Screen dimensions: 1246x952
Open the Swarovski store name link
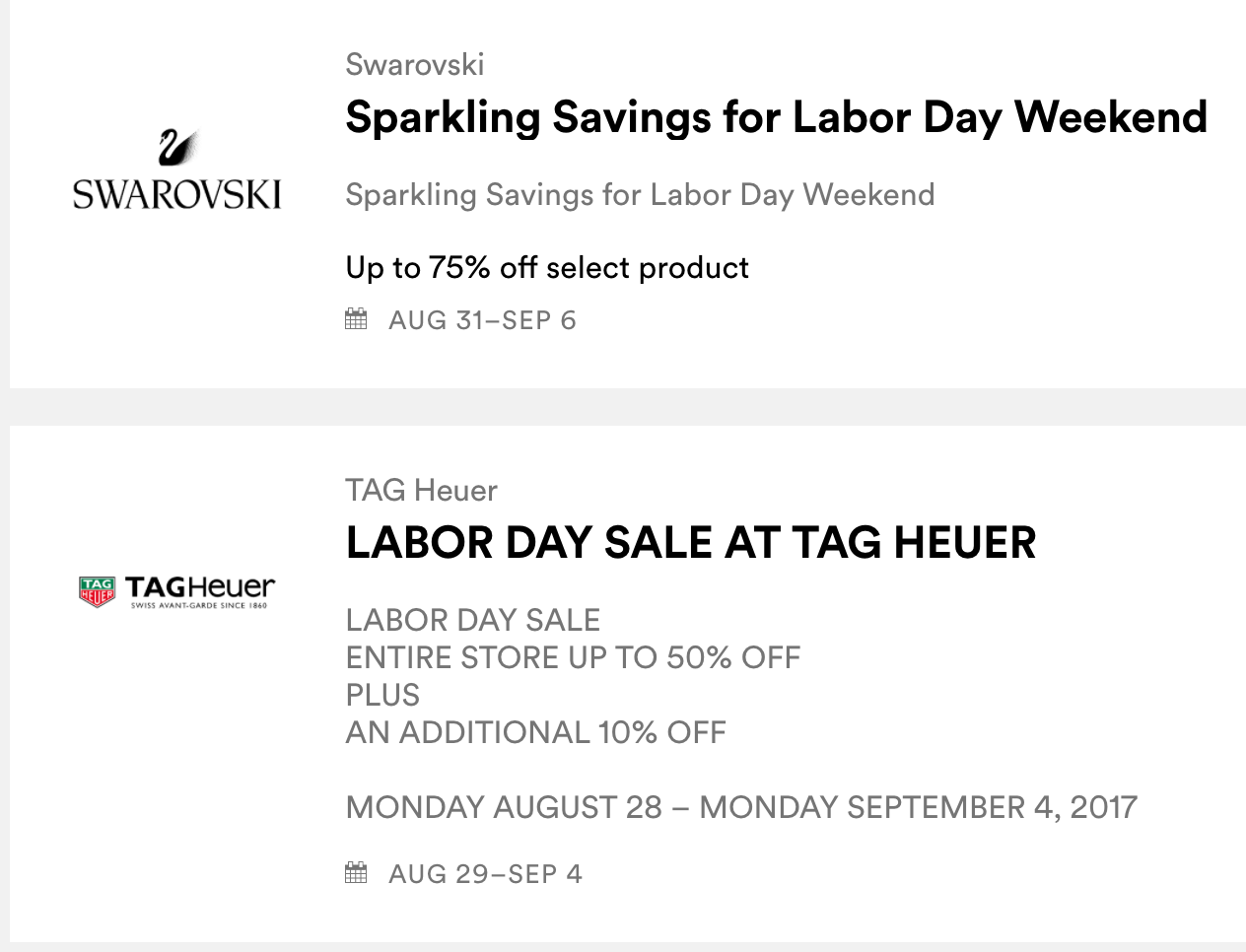coord(415,65)
